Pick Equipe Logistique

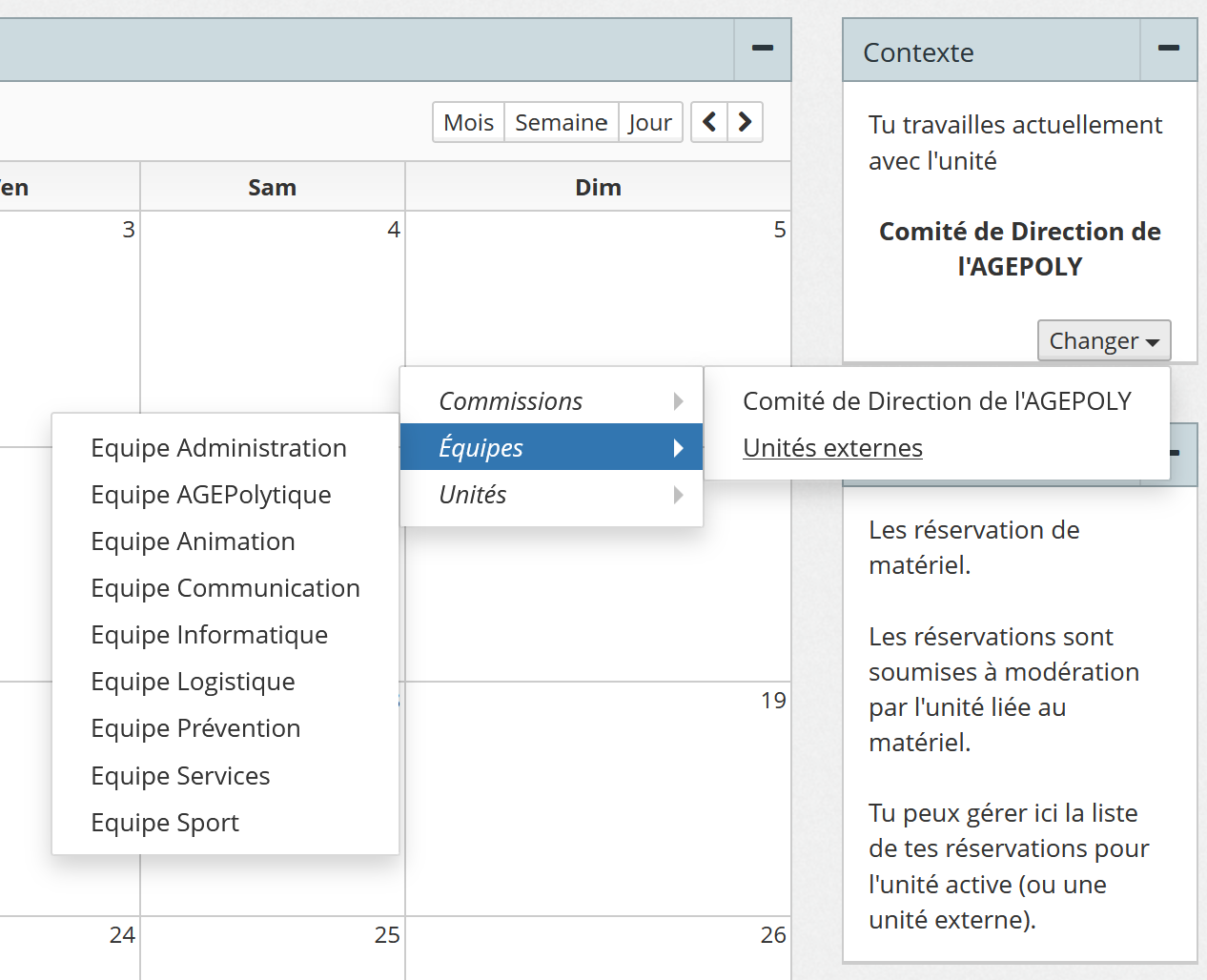click(x=193, y=682)
